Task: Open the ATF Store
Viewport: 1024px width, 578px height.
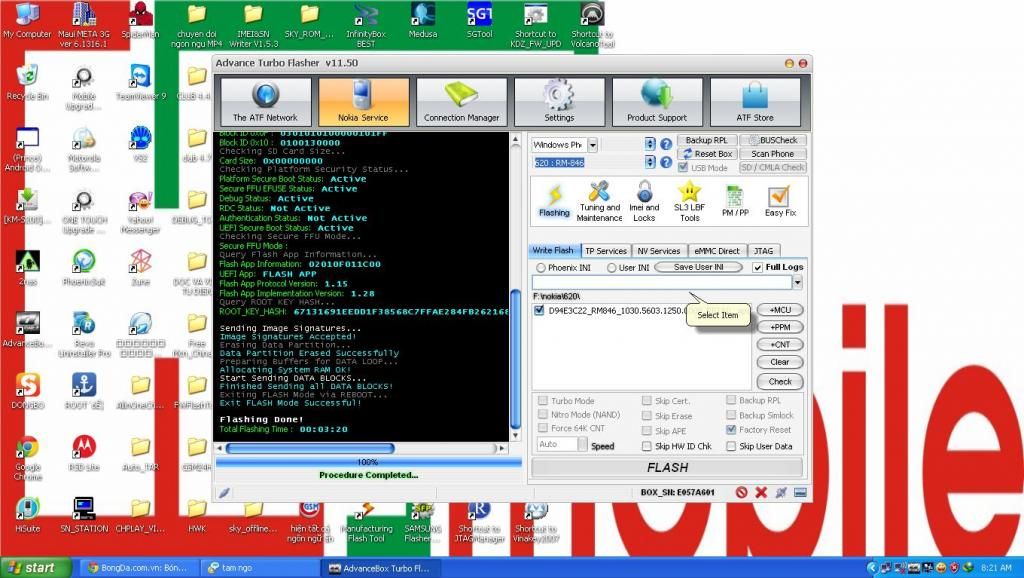Action: [755, 101]
